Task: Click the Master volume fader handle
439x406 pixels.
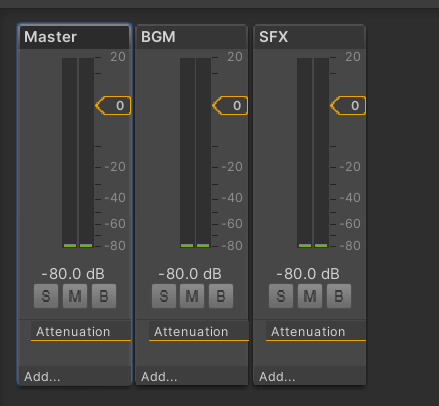Action: click(113, 106)
